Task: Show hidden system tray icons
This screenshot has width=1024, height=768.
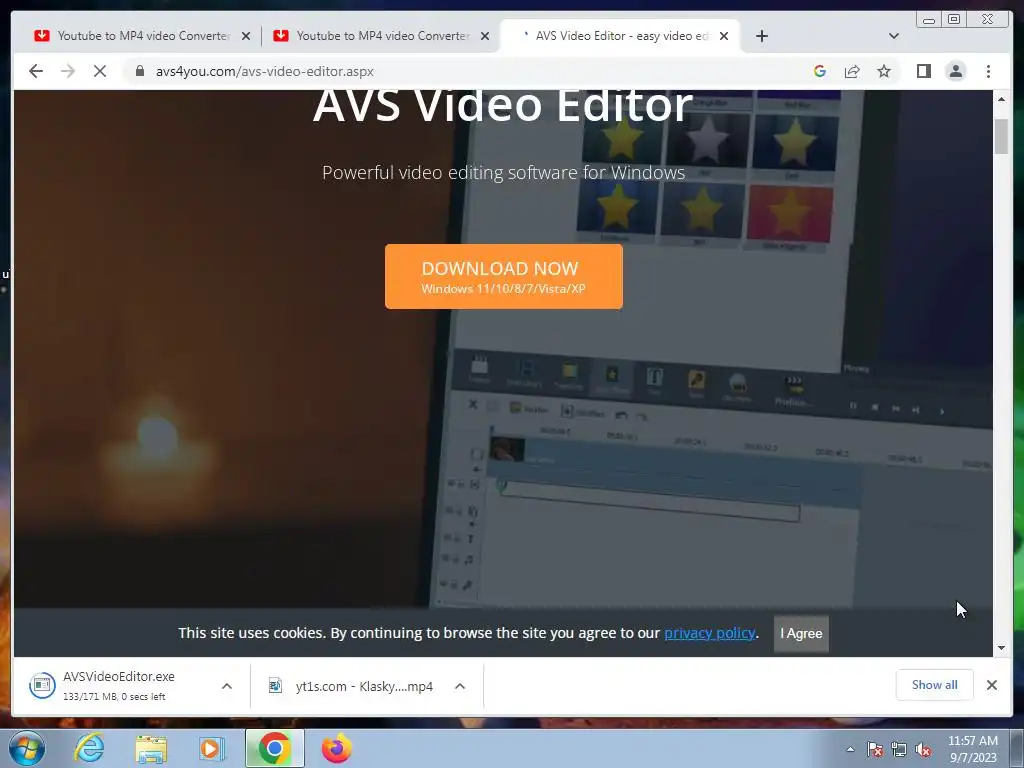Action: tap(850, 749)
